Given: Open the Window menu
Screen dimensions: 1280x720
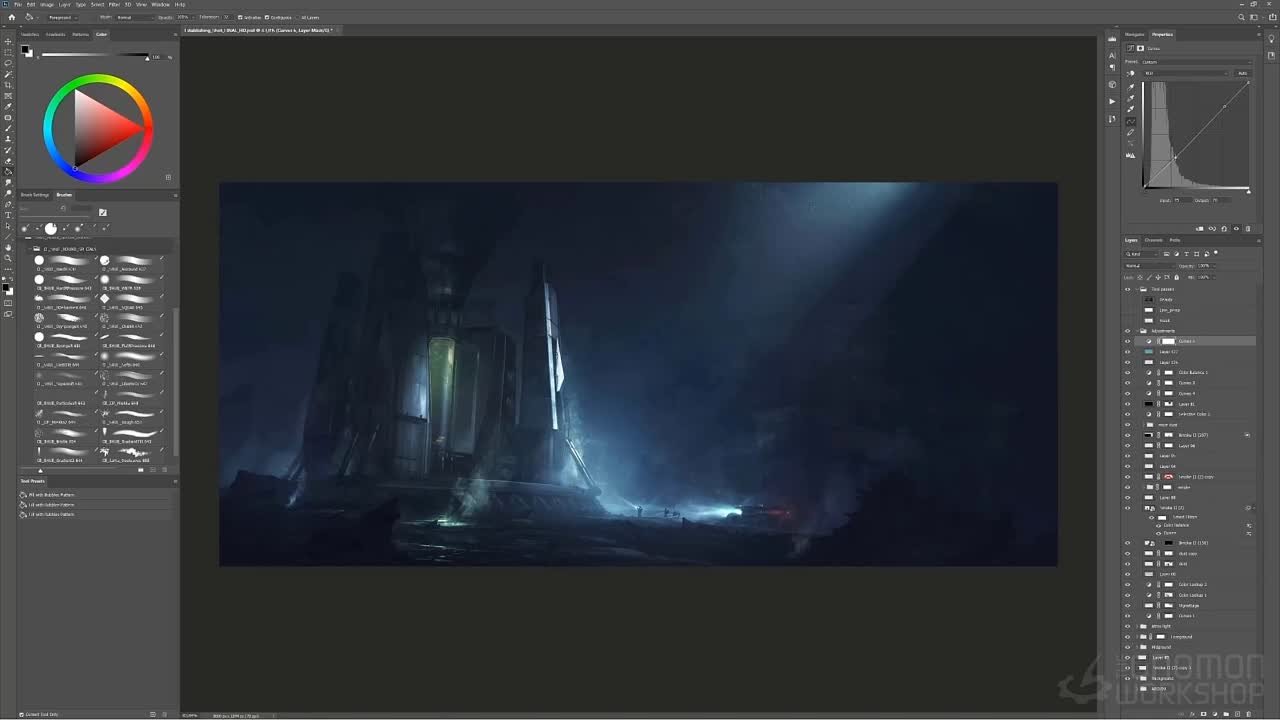Looking at the screenshot, I should coord(160,4).
